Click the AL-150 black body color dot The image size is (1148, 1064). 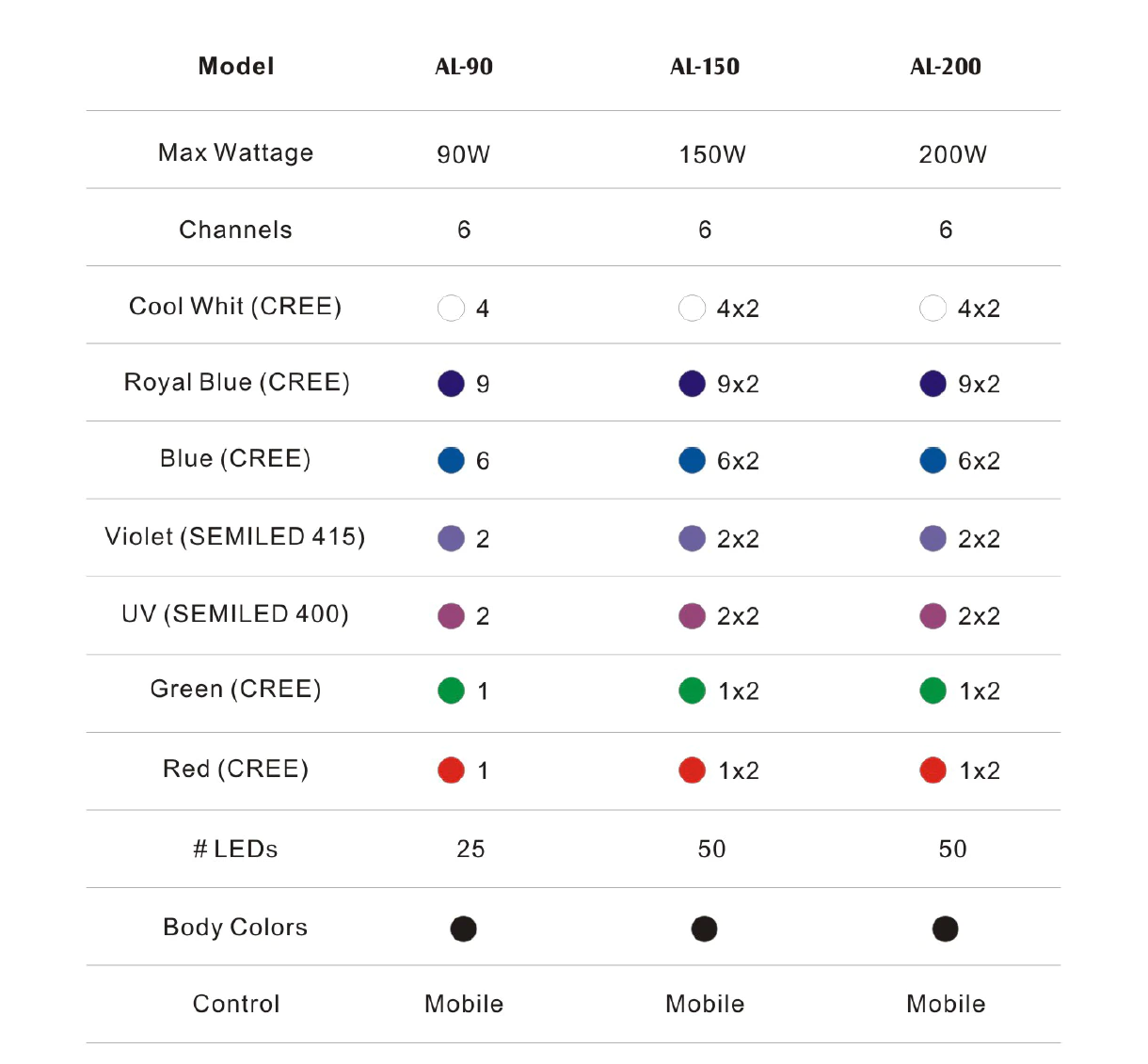pos(704,929)
